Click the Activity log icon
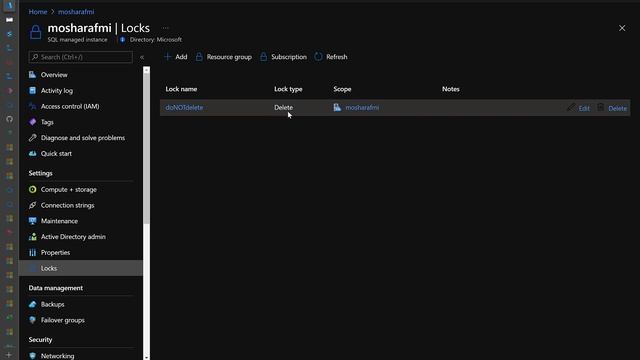This screenshot has width=640, height=360. point(33,91)
